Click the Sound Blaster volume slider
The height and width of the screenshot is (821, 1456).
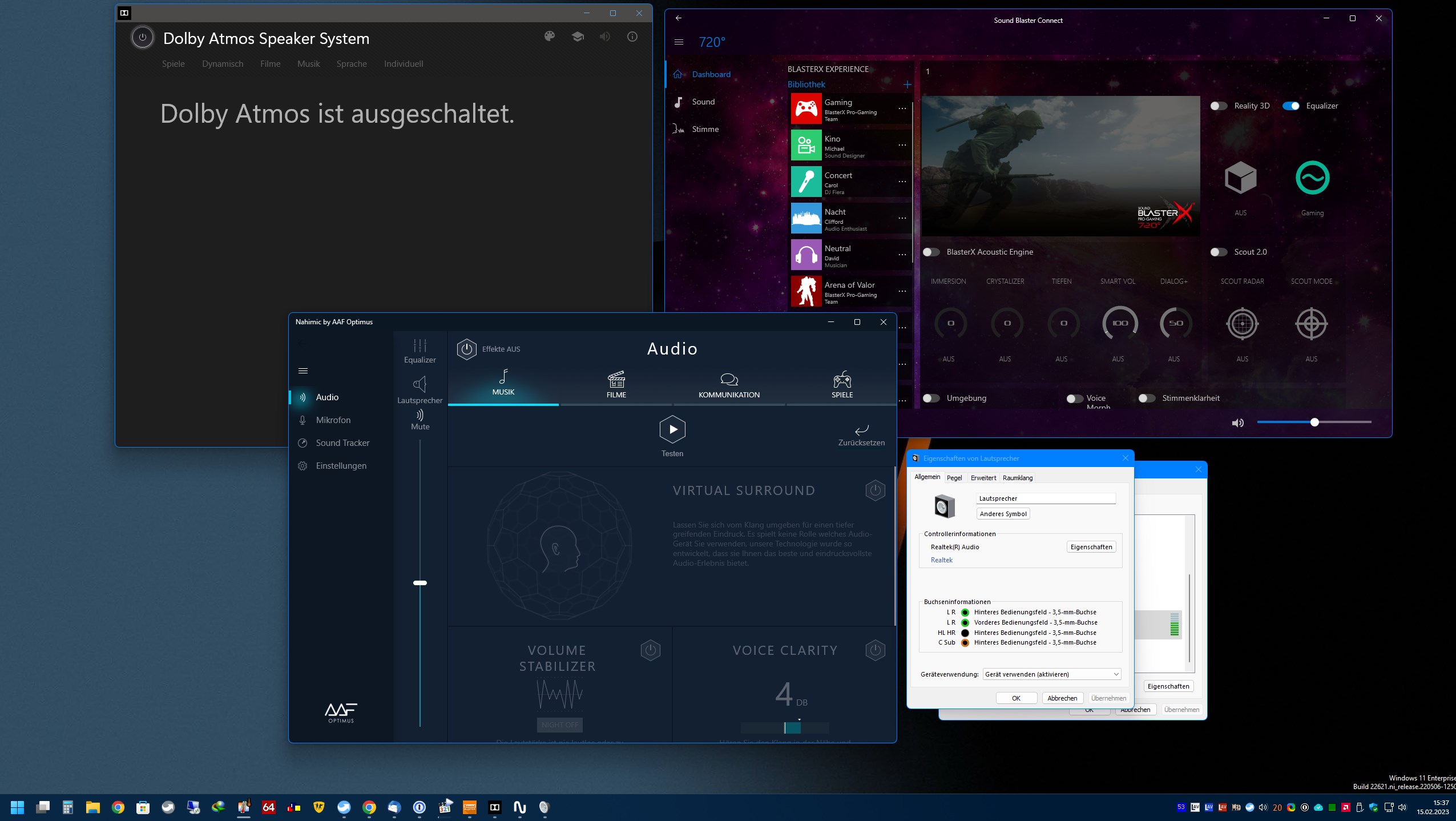pyautogui.click(x=1314, y=422)
